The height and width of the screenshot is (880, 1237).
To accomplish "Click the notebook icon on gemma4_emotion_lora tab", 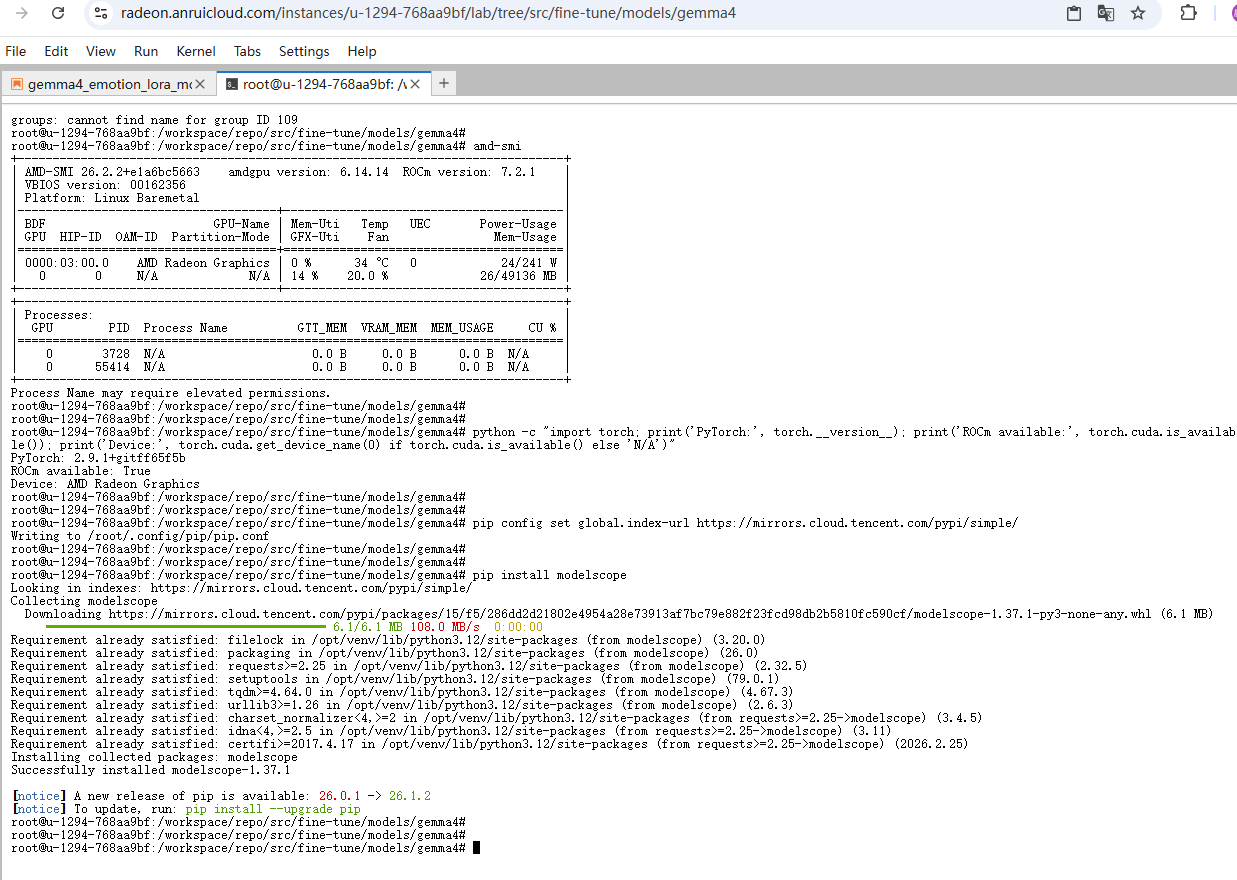I will click(x=17, y=84).
